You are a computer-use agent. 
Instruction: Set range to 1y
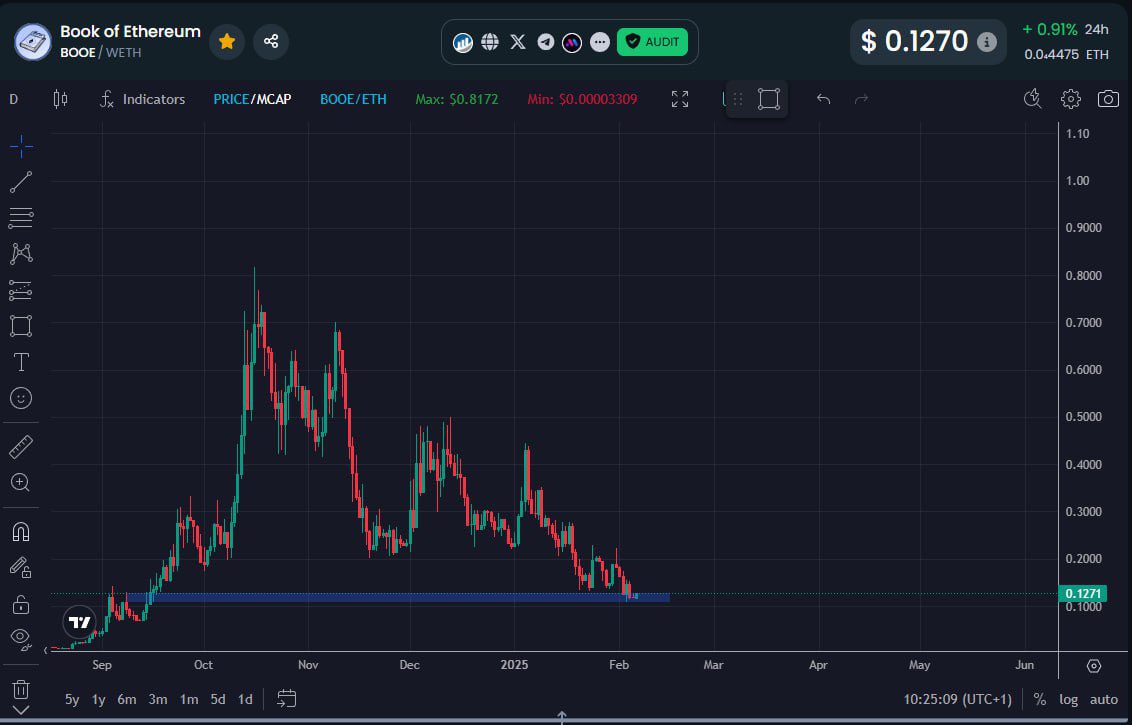[99, 699]
